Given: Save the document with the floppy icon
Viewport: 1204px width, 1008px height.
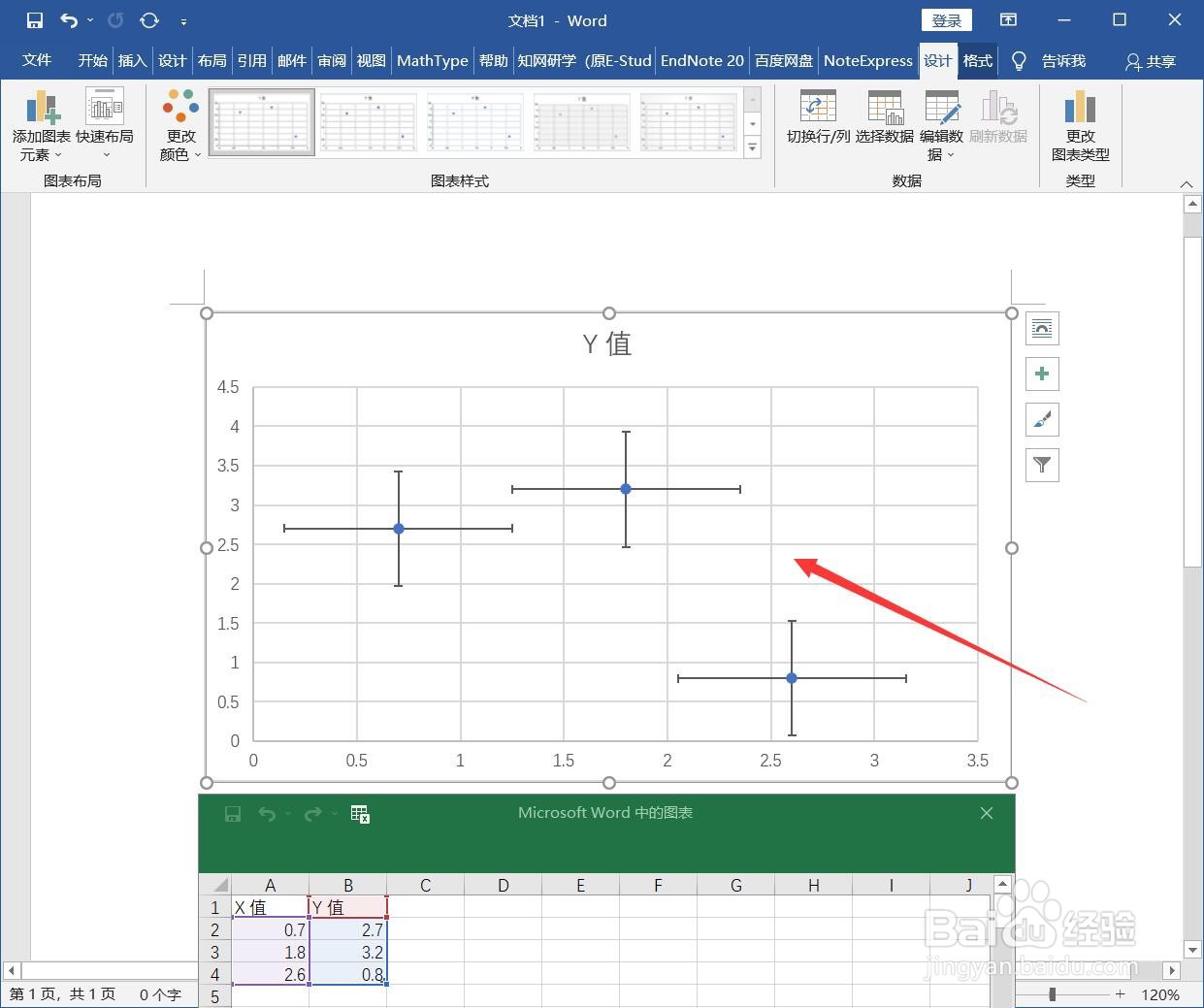Looking at the screenshot, I should [35, 20].
